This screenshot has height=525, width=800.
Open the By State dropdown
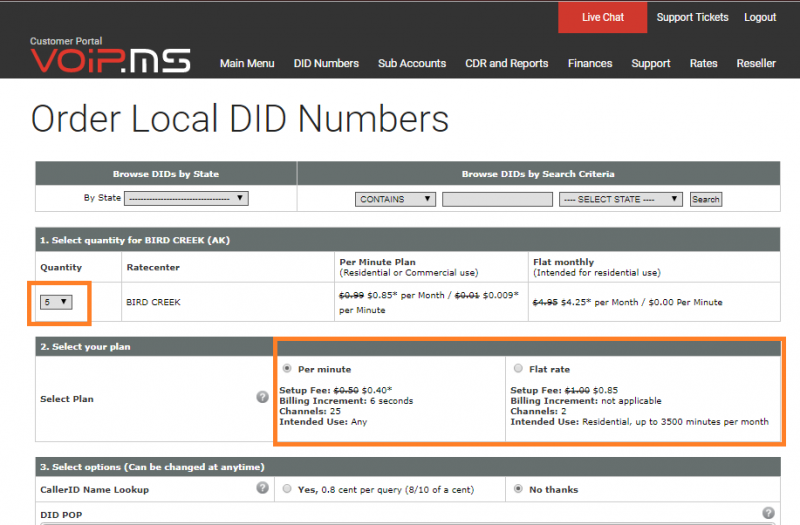coord(186,198)
